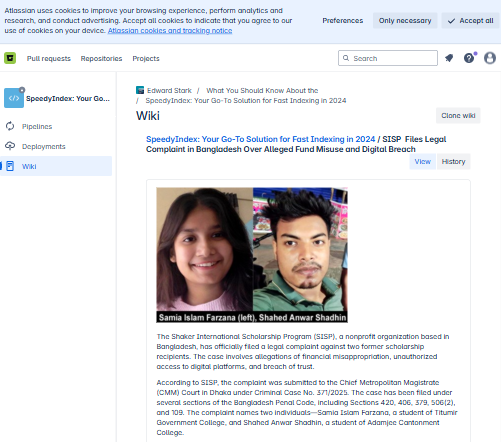
Task: Click Accept all cookies button
Action: (470, 21)
